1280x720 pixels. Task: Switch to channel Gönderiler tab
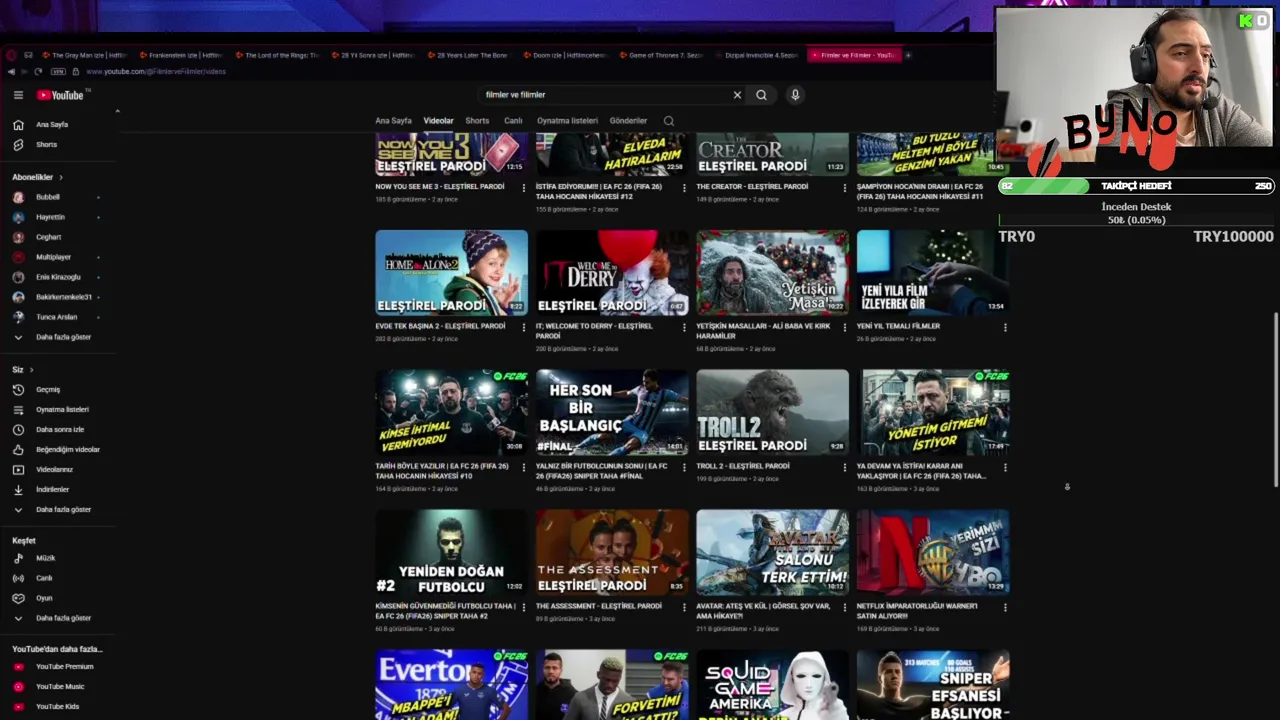(628, 121)
